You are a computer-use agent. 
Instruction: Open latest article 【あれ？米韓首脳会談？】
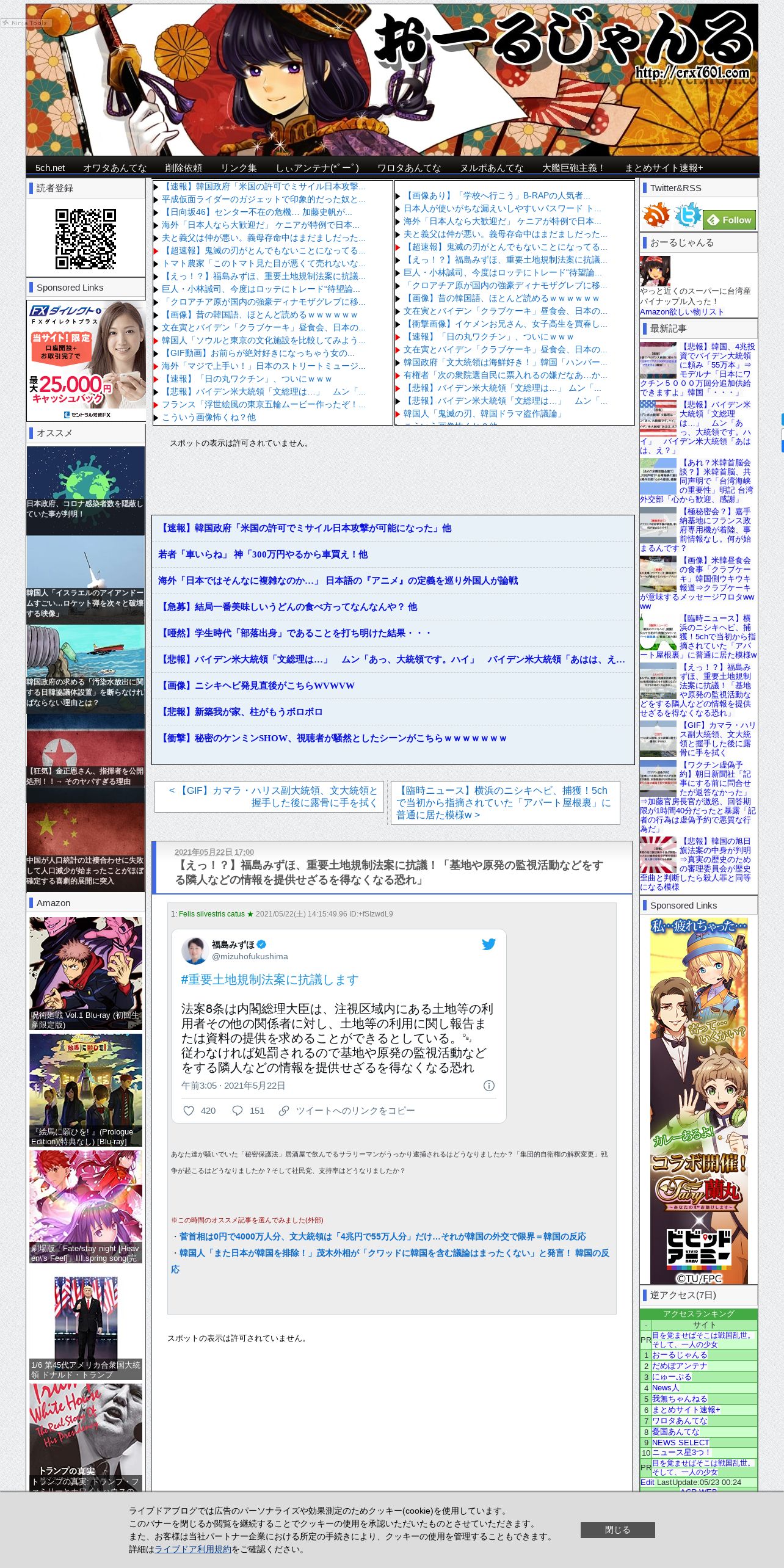697,481
